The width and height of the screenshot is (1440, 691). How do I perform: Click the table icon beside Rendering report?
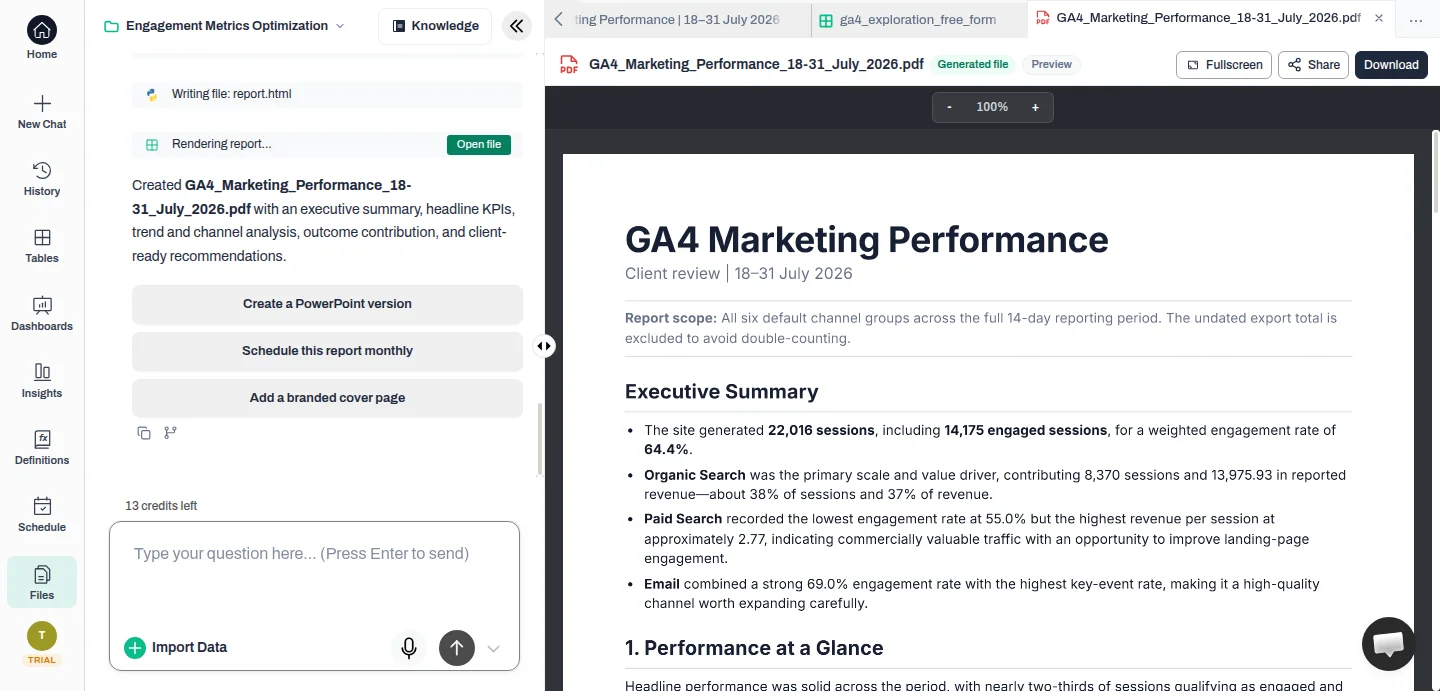152,145
